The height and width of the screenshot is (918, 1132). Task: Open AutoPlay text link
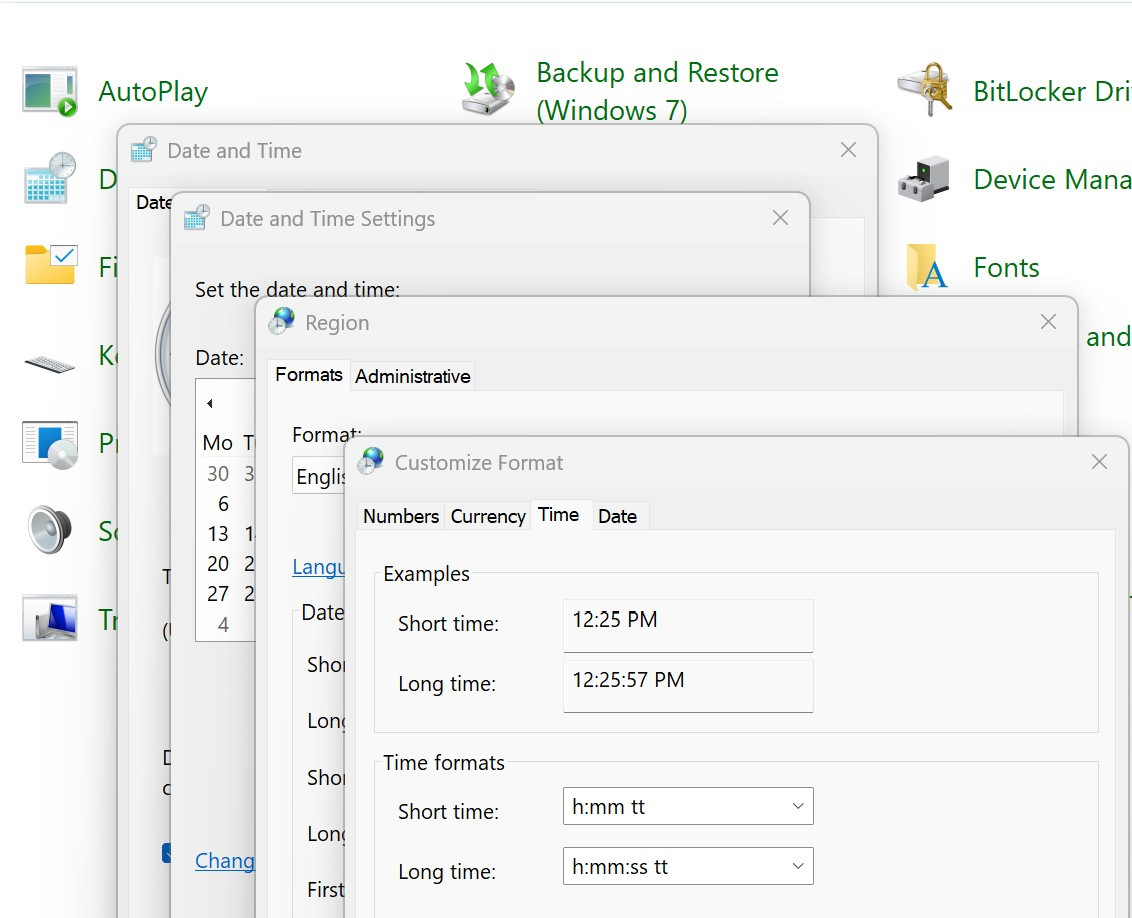[x=153, y=92]
